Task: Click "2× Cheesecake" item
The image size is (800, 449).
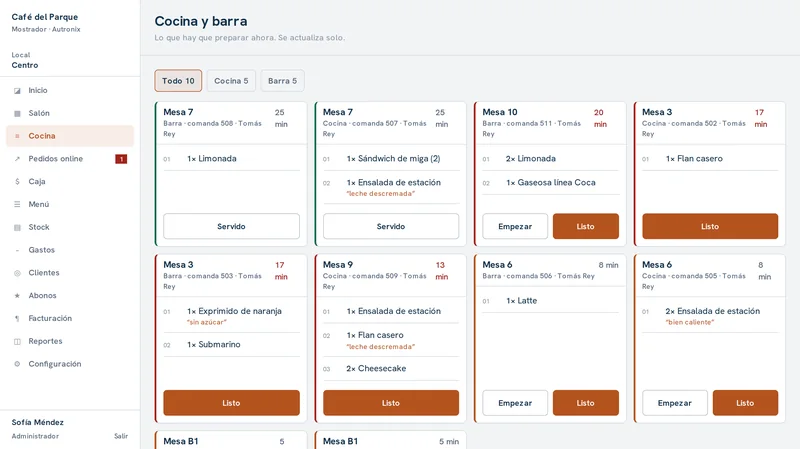Action: (x=376, y=368)
